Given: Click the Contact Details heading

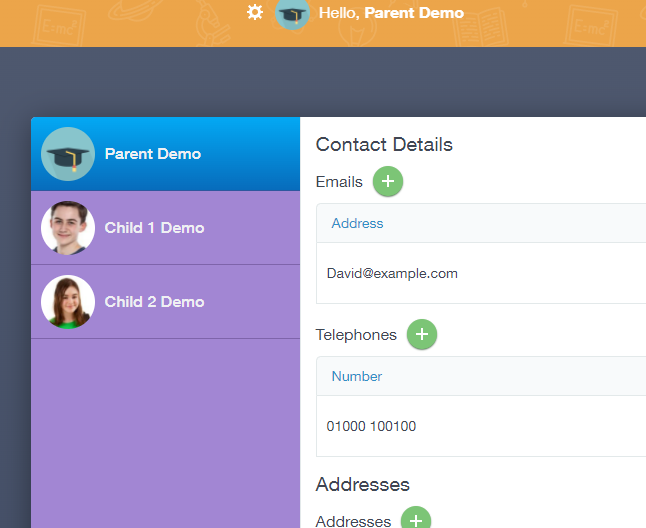Looking at the screenshot, I should pos(384,145).
